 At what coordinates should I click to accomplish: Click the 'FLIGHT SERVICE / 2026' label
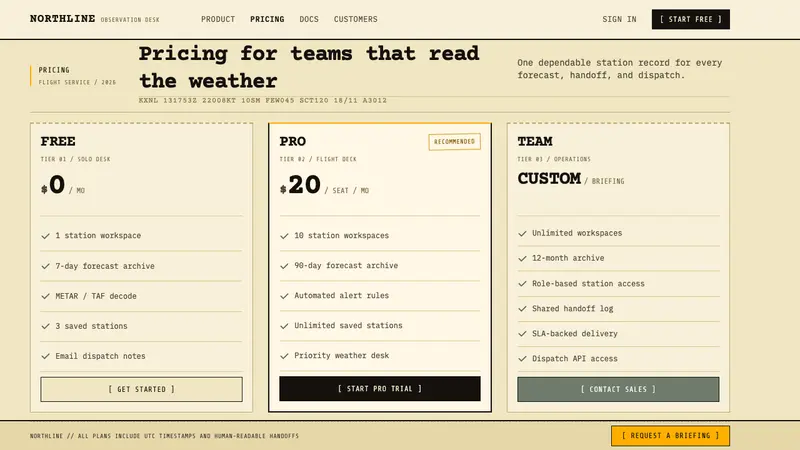pyautogui.click(x=77, y=82)
